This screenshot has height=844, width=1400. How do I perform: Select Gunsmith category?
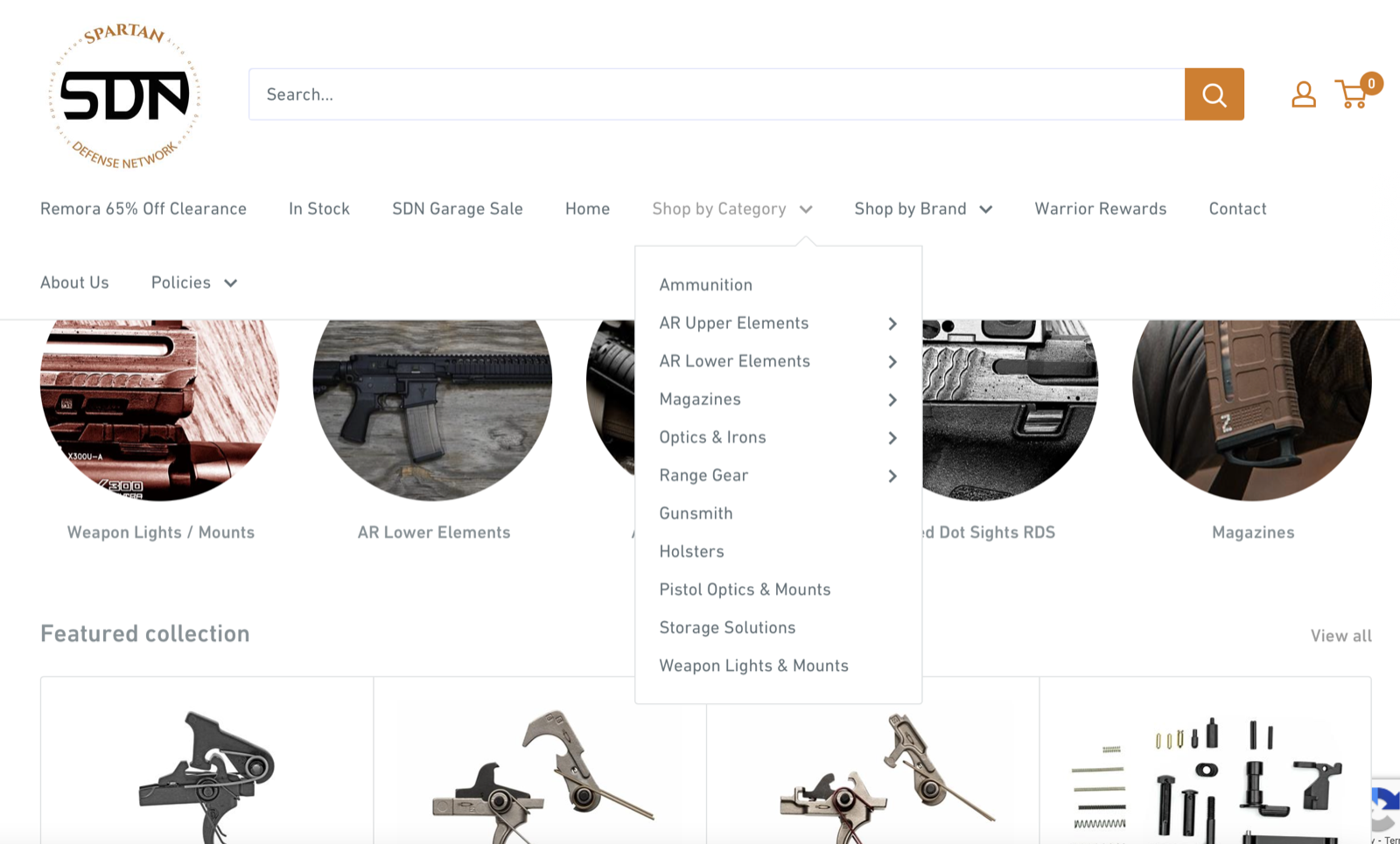[696, 513]
